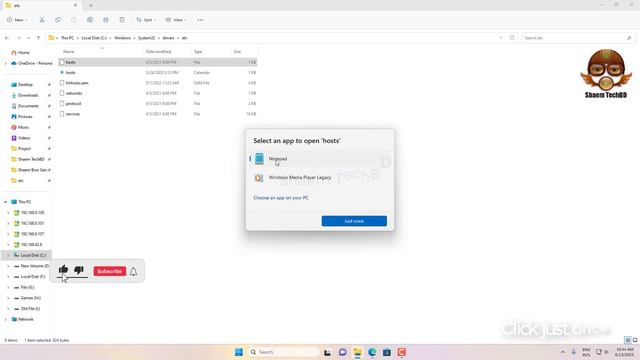Expand OneDrive - Personal in sidebar
640x360 pixels.
5,63
